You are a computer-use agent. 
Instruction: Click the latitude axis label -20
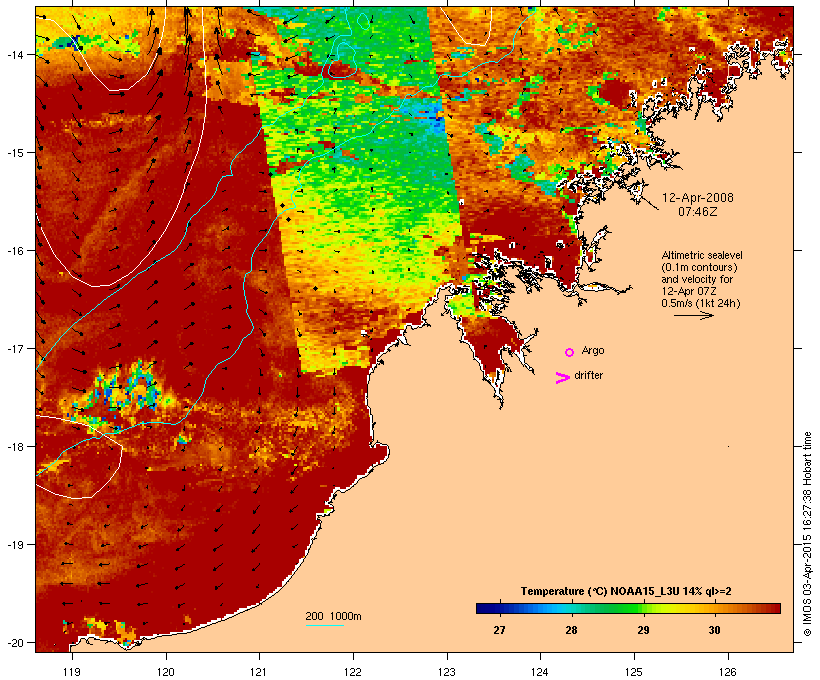pos(14,642)
